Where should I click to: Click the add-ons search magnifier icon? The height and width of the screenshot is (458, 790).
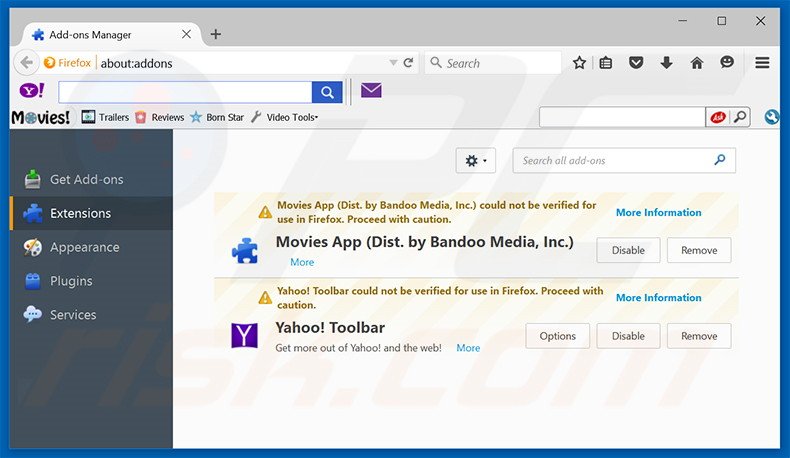pos(720,160)
